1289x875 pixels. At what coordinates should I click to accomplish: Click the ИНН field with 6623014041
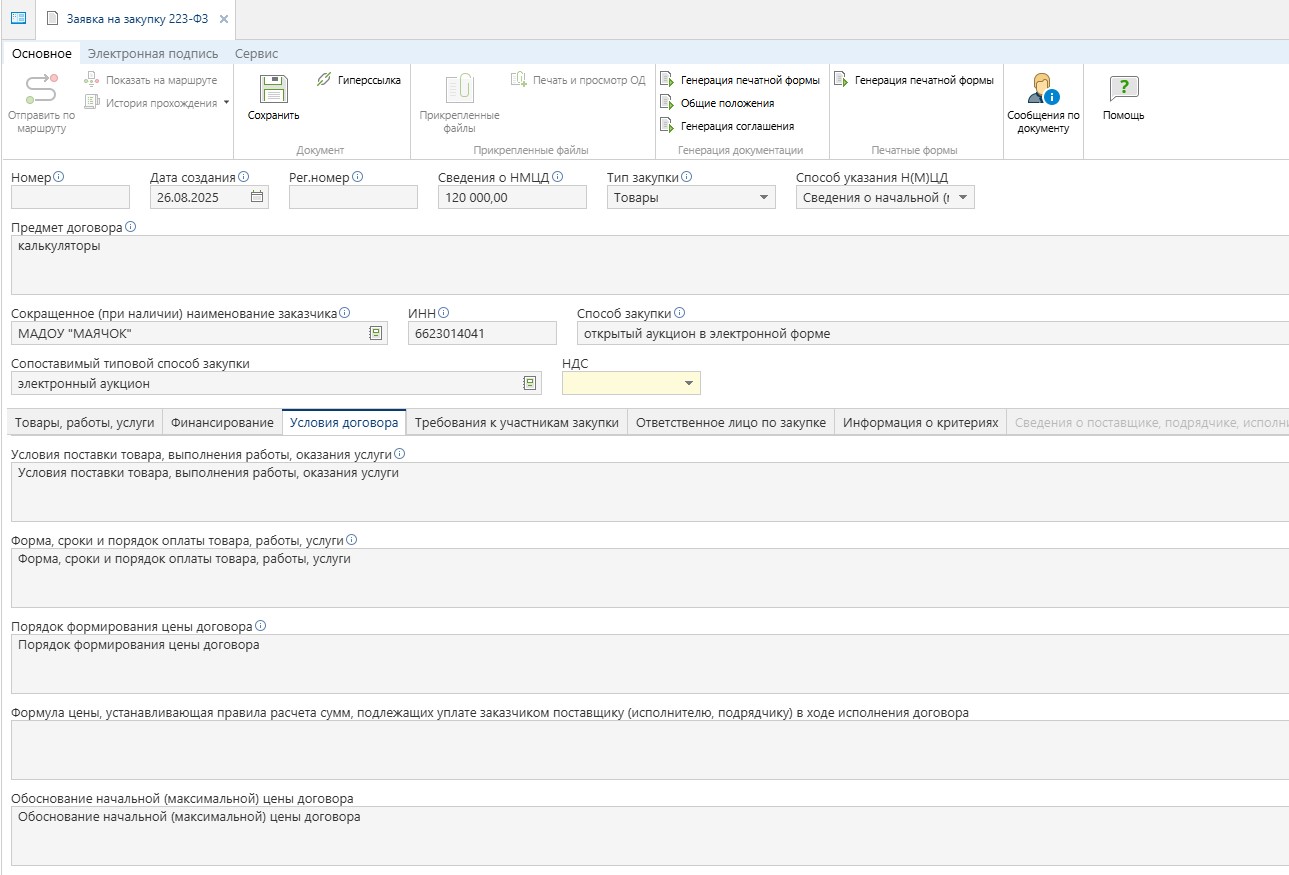coord(482,333)
